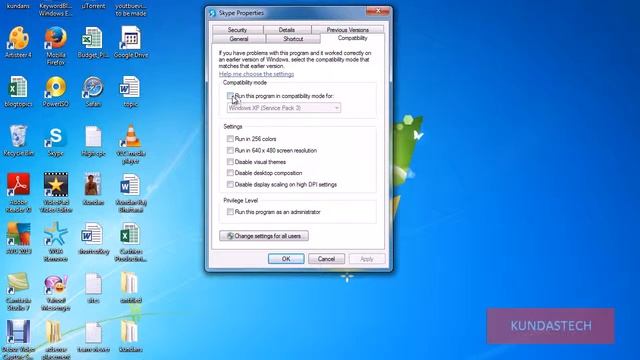640x360 pixels.
Task: Tick Disable desktop composition checkbox
Action: [230, 173]
